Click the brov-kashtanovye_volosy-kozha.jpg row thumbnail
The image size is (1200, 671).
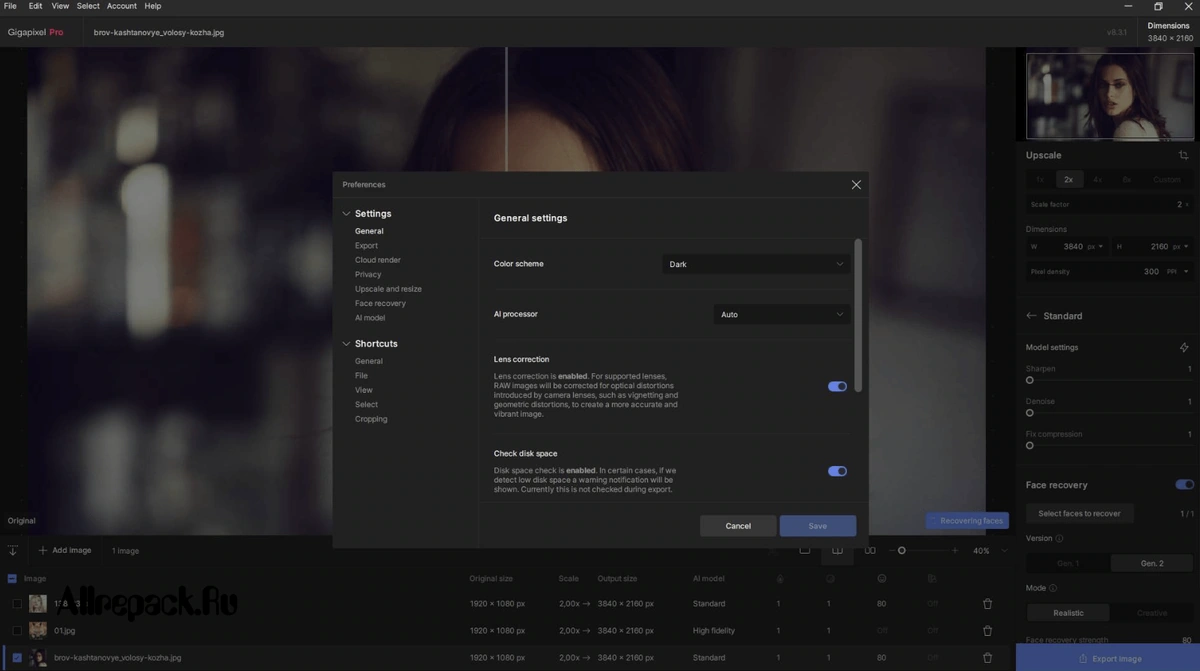38,658
